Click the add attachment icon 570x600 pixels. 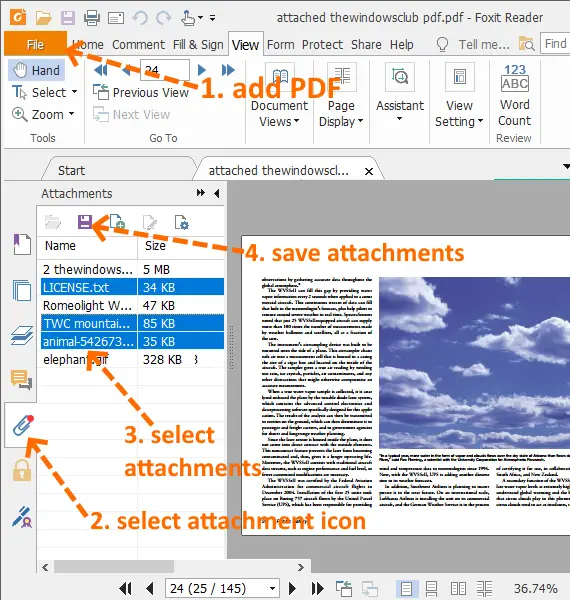coord(117,222)
